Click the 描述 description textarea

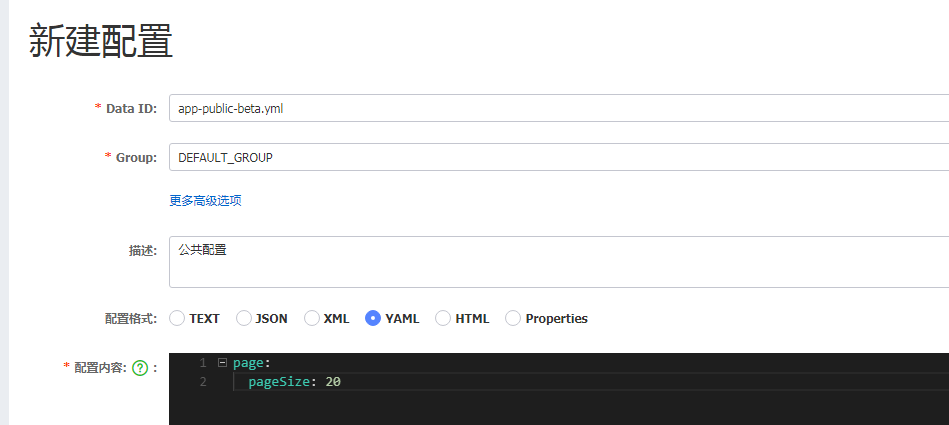click(x=559, y=262)
